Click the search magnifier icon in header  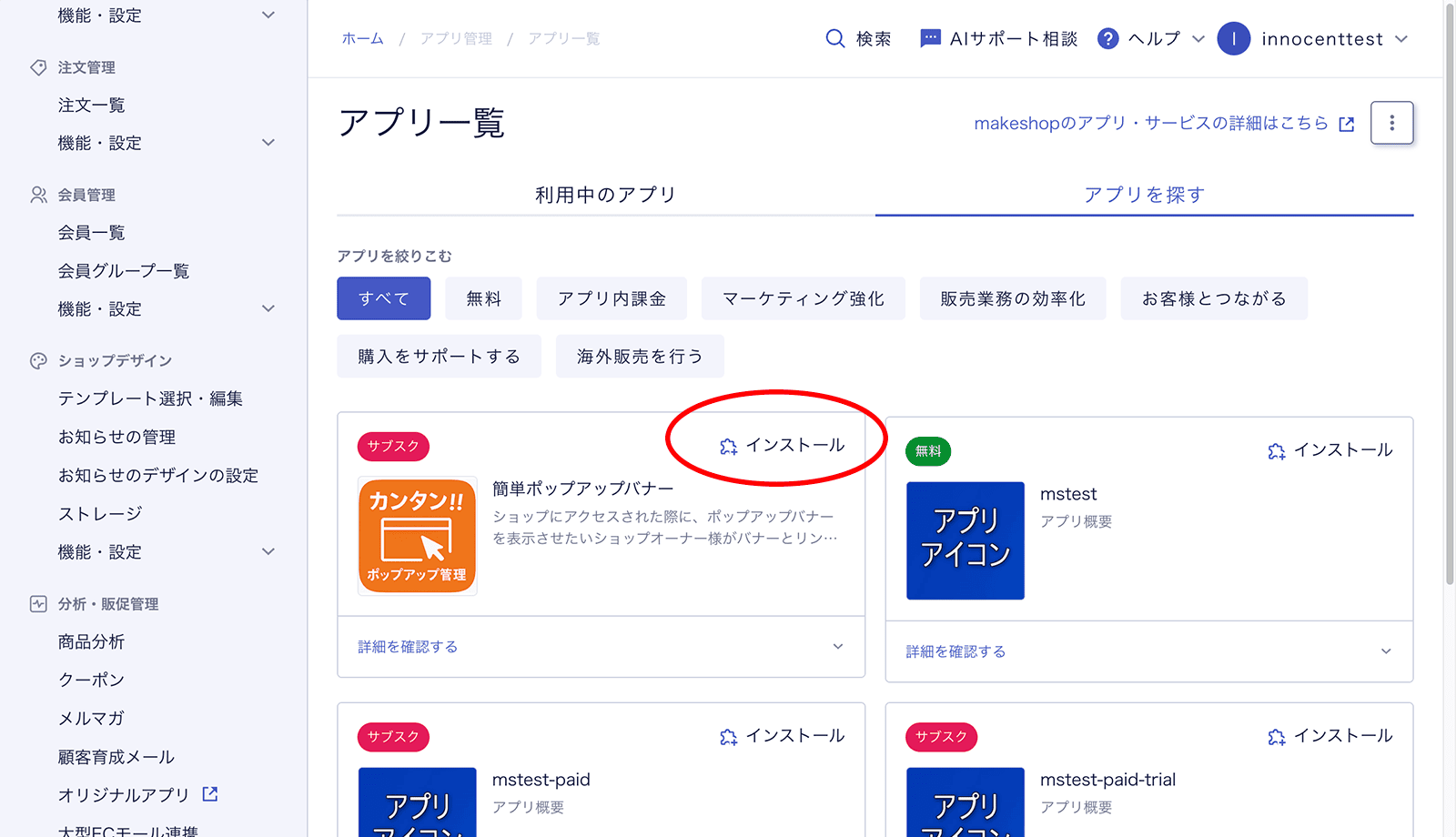click(834, 38)
